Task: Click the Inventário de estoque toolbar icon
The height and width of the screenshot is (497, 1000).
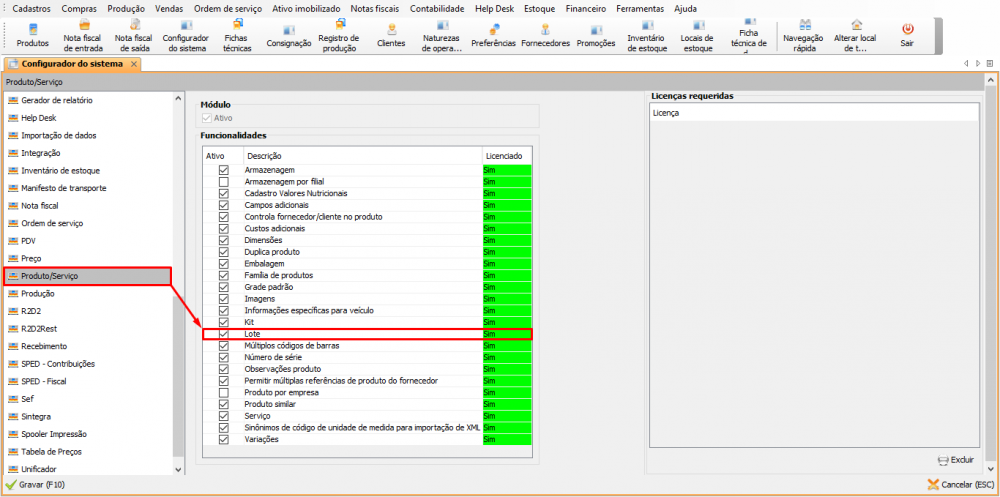Action: coord(647,35)
